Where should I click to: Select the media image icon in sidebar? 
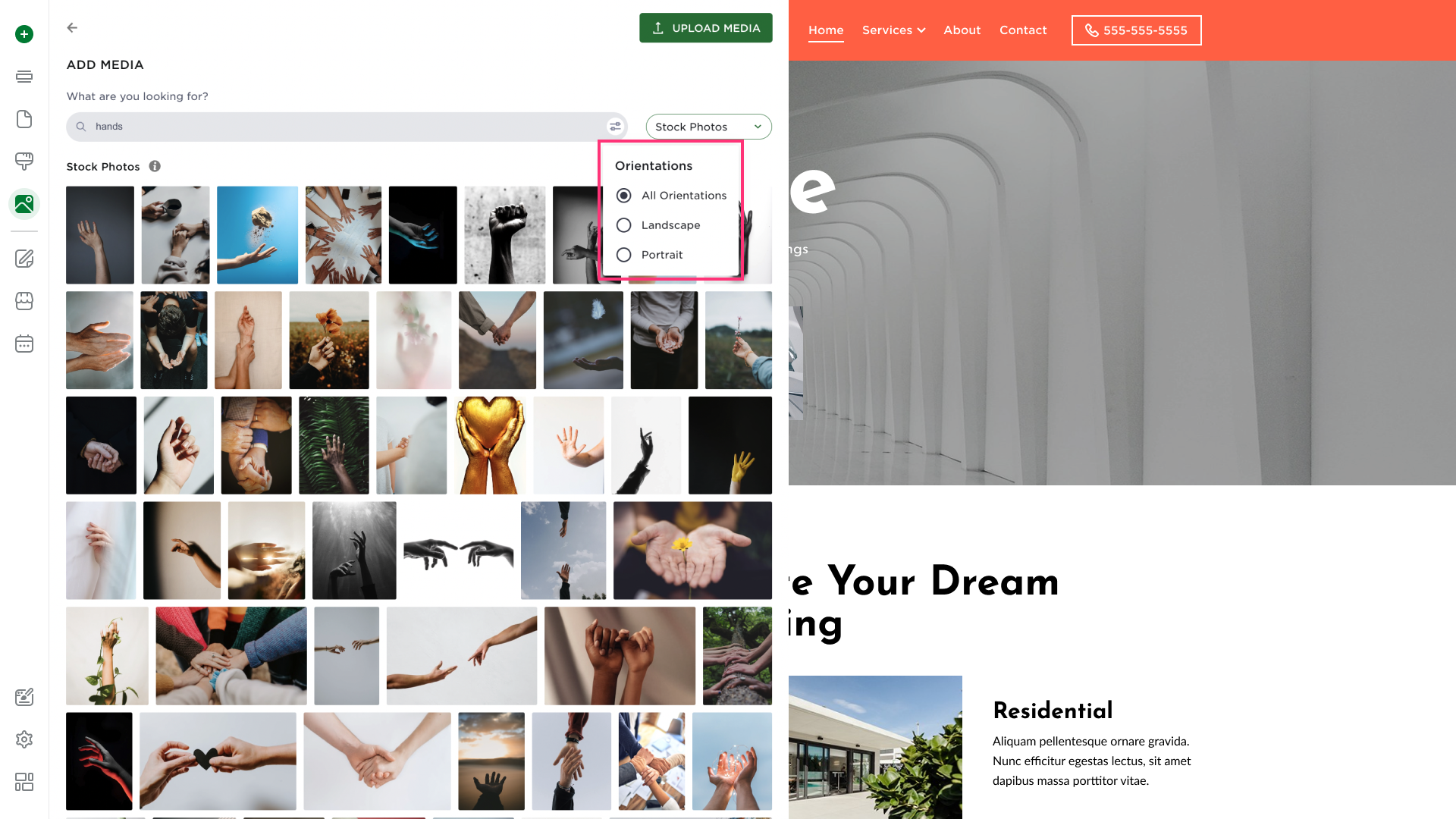24,204
